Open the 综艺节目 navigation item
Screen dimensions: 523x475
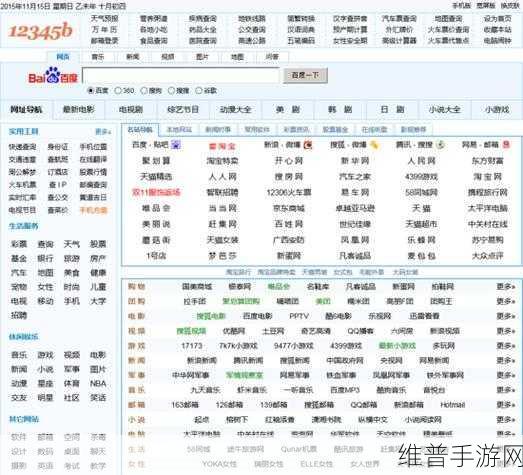(183, 109)
